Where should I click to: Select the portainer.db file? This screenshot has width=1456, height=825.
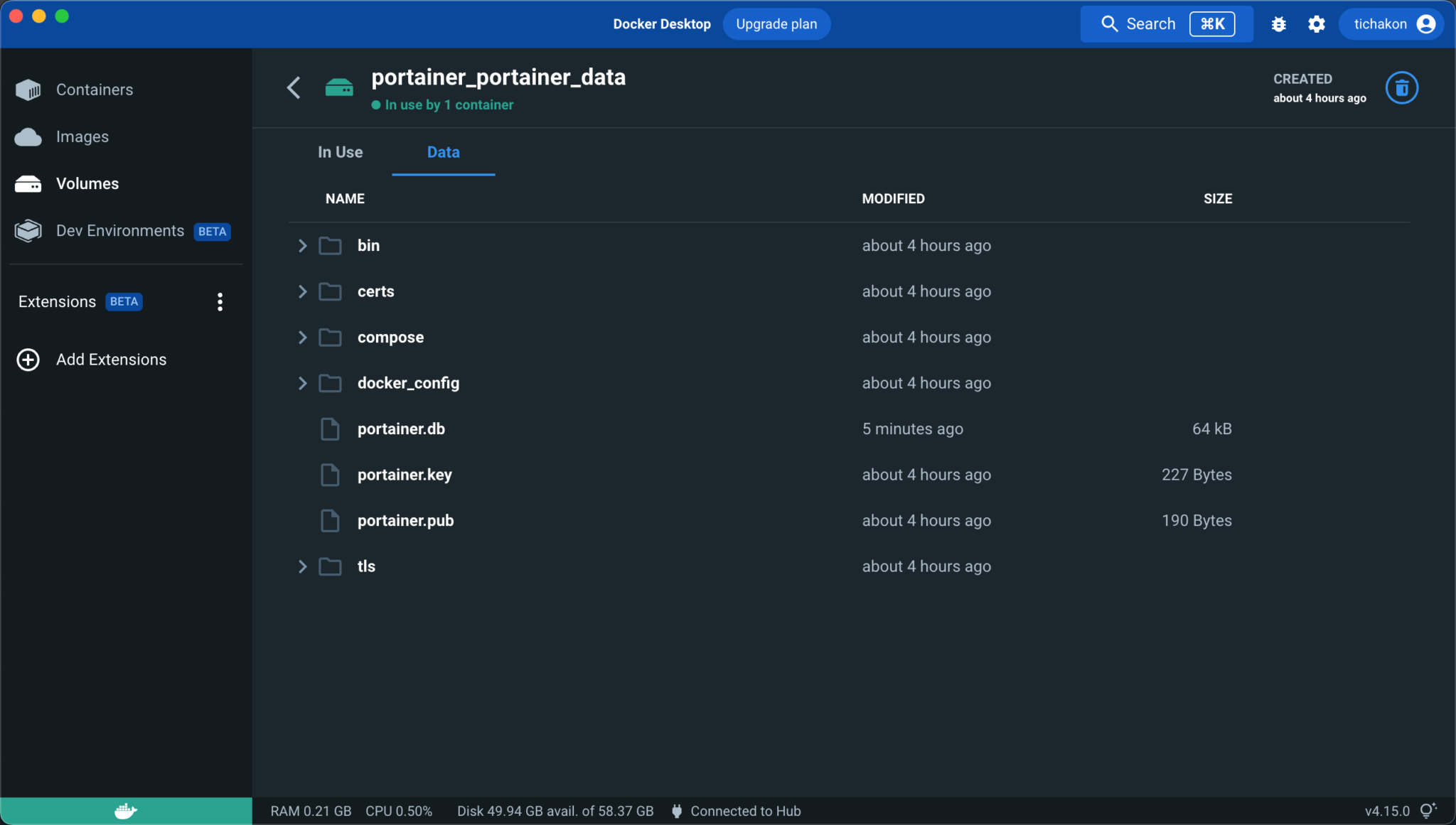401,428
